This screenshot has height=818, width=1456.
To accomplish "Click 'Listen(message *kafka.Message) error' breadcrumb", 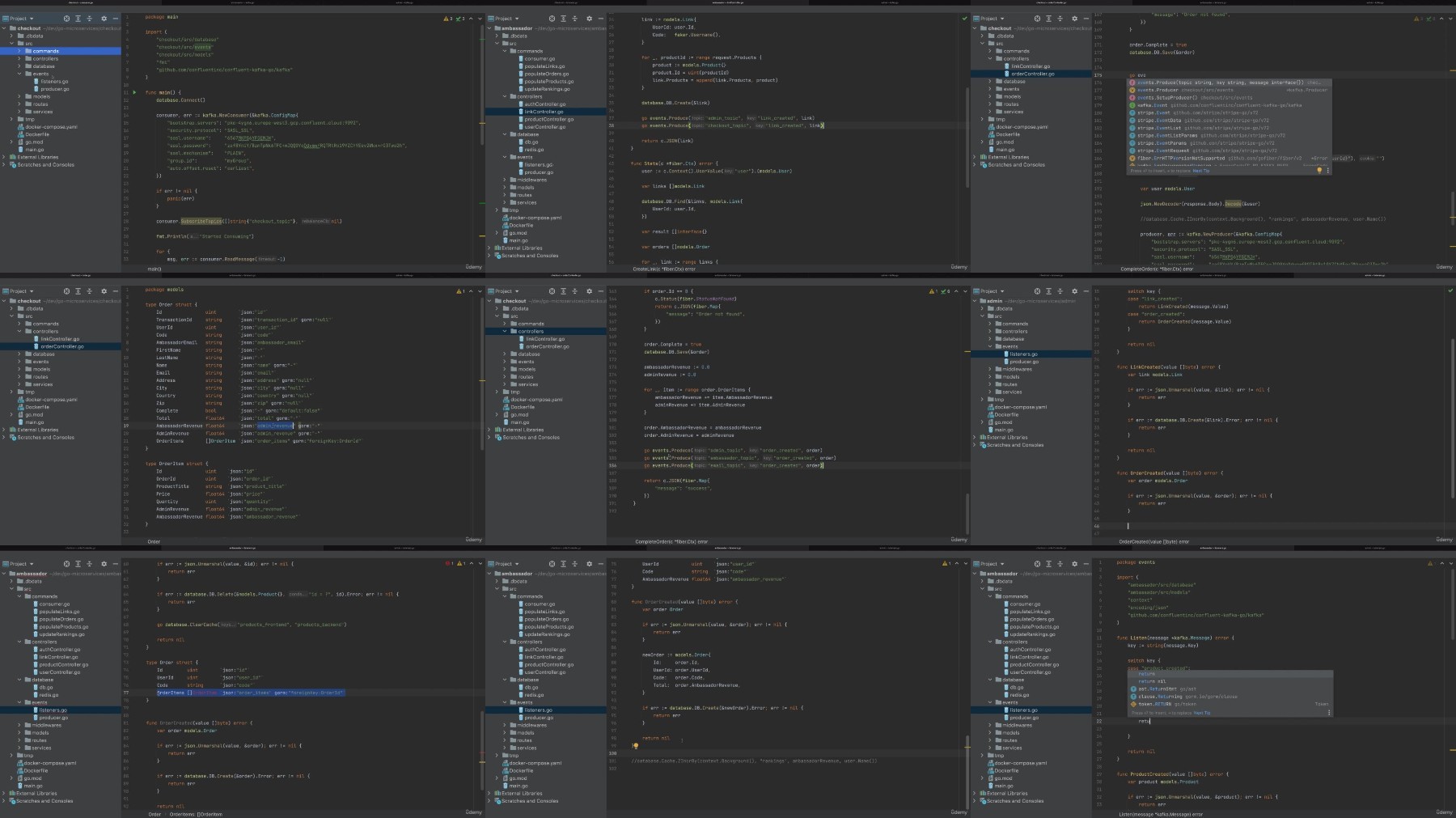I will (x=1161, y=814).
